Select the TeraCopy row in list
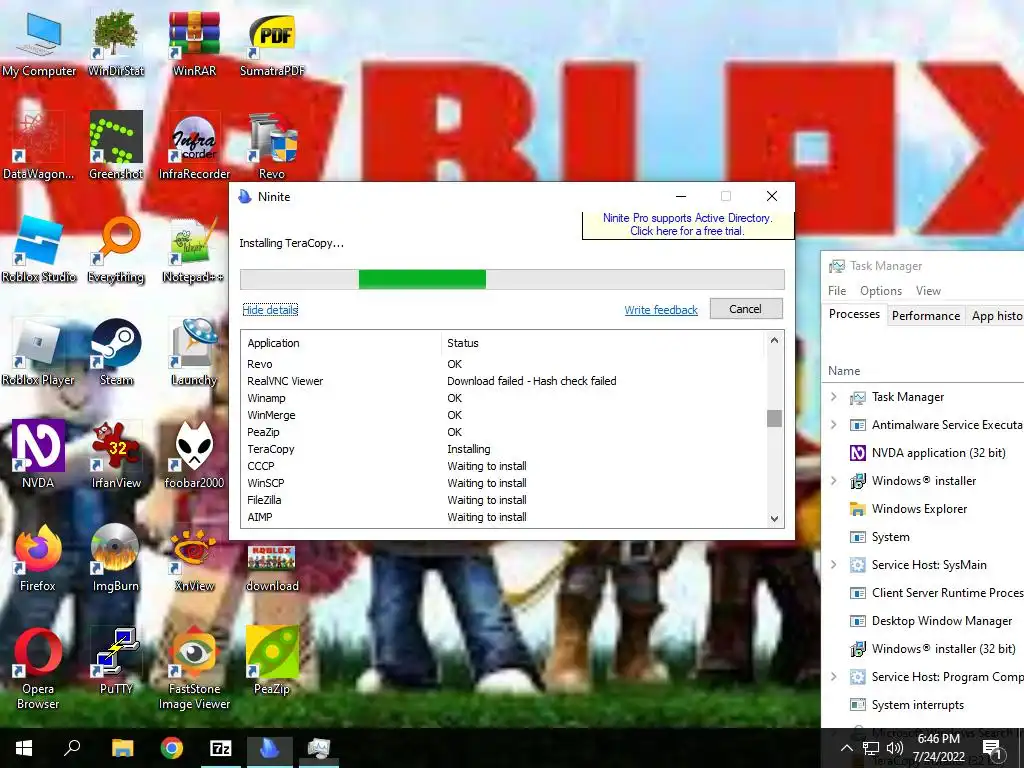The height and width of the screenshot is (768, 1024). (x=504, y=449)
